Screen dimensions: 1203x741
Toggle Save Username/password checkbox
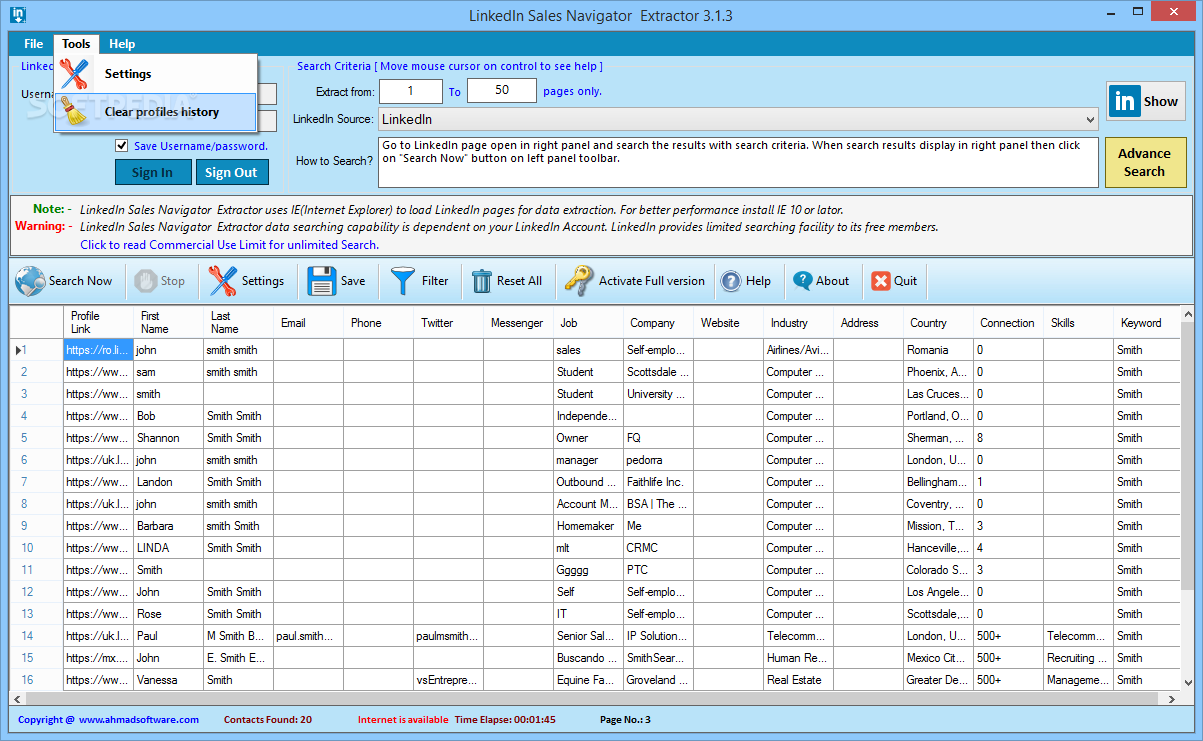[x=121, y=146]
